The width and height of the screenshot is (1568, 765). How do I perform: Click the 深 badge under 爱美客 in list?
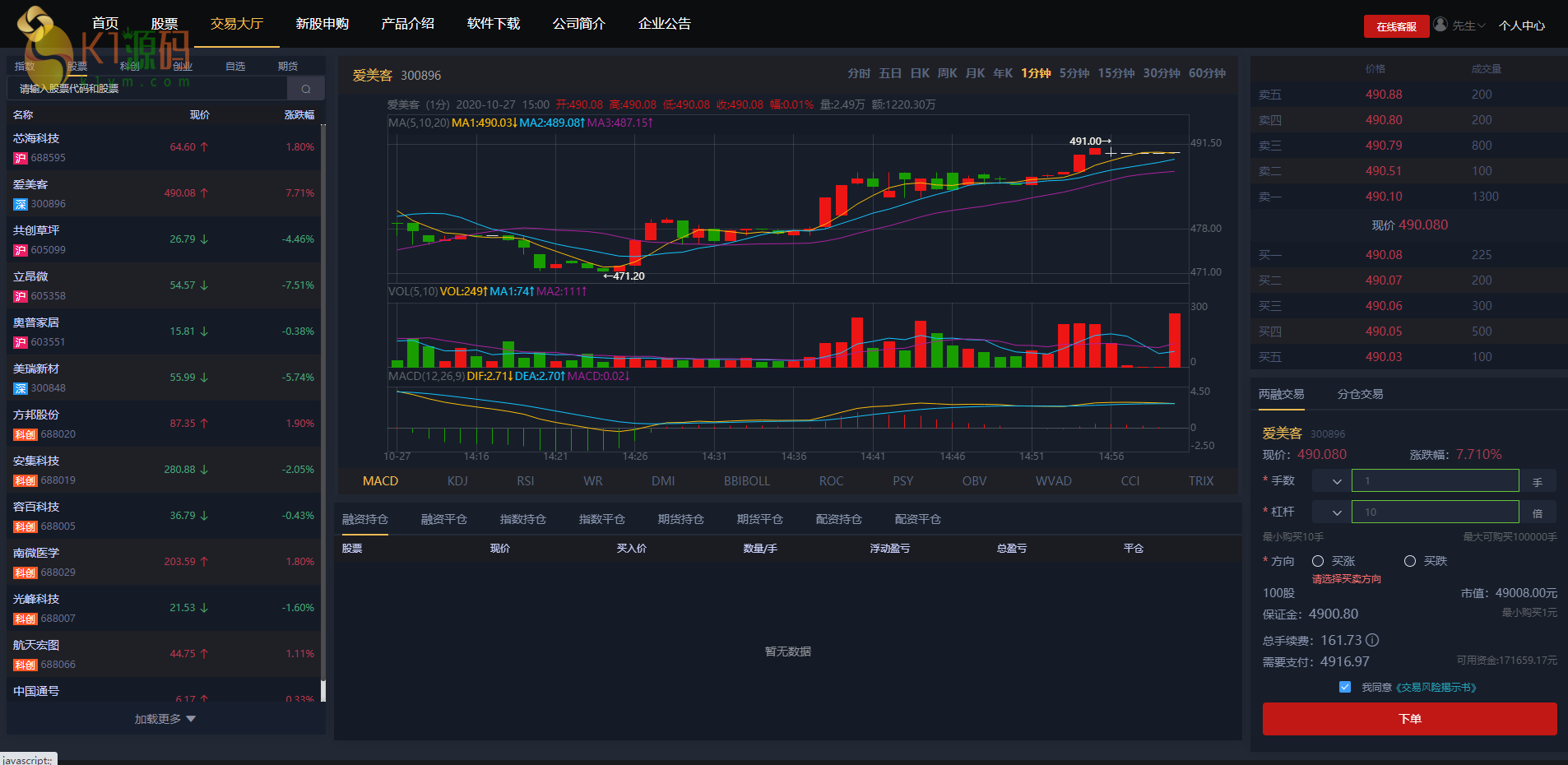point(21,204)
